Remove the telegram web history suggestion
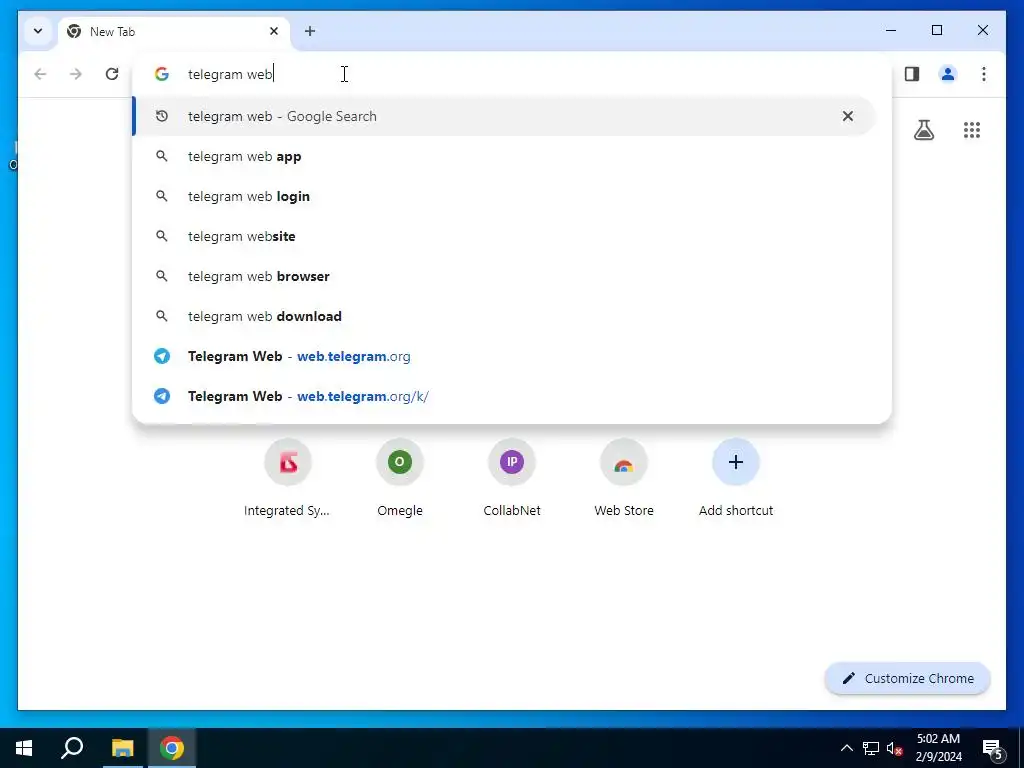Viewport: 1024px width, 768px height. [848, 116]
